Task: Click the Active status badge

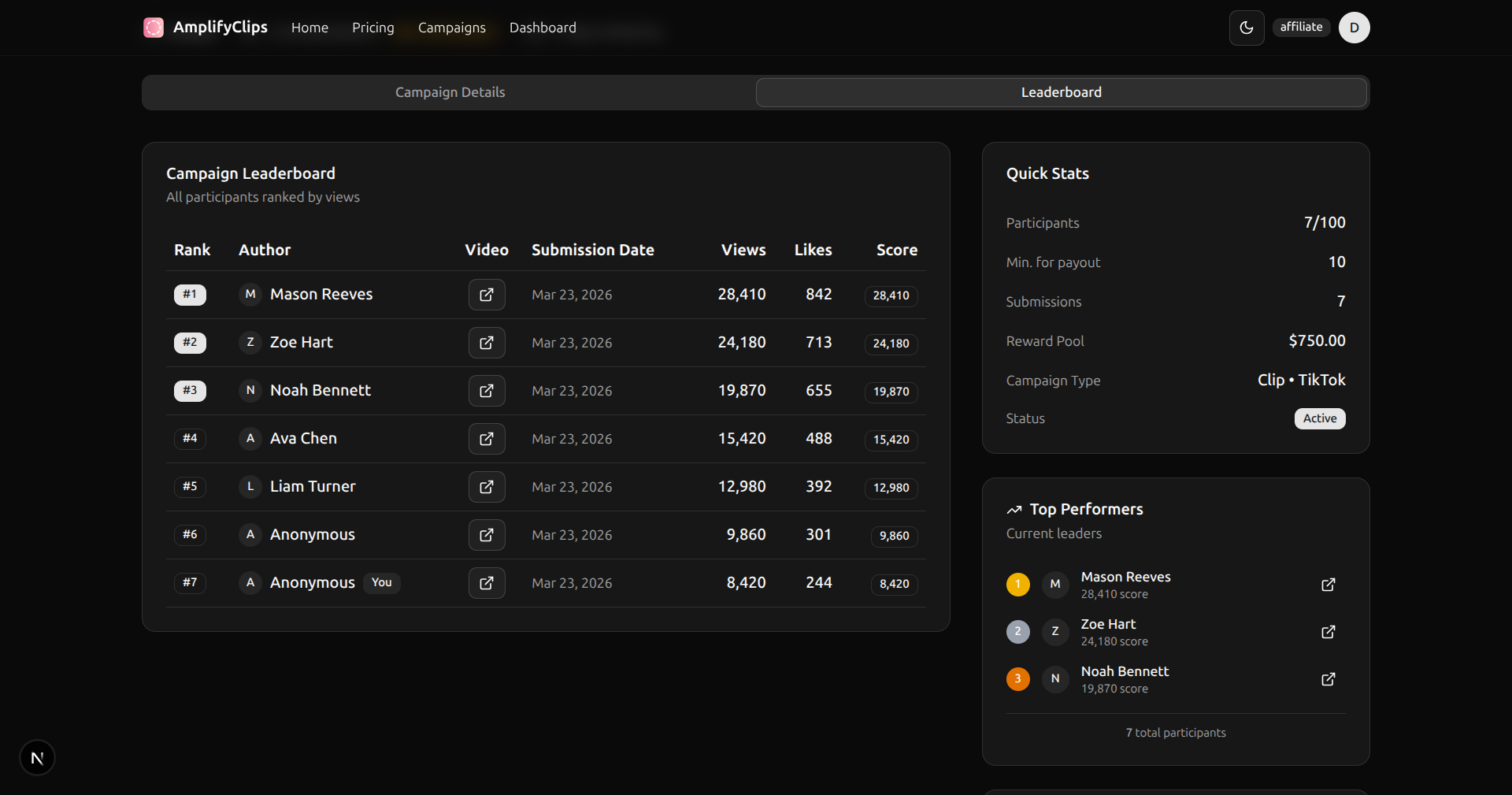Action: (1320, 418)
